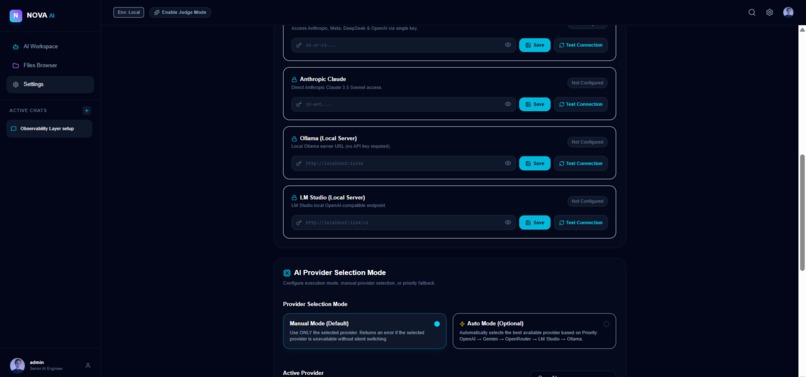Test Connection for Anthropic Claude
Image resolution: width=806 pixels, height=377 pixels.
pyautogui.click(x=581, y=104)
